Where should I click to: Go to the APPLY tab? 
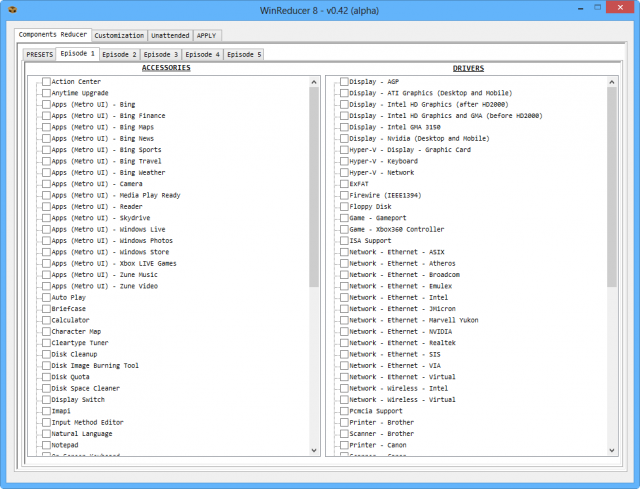pos(207,35)
